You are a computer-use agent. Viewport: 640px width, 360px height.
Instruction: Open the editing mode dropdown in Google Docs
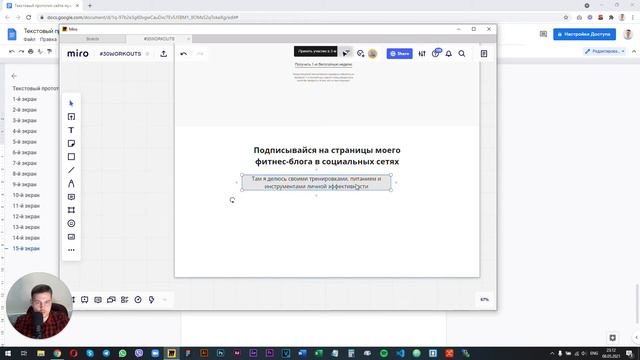coord(605,51)
